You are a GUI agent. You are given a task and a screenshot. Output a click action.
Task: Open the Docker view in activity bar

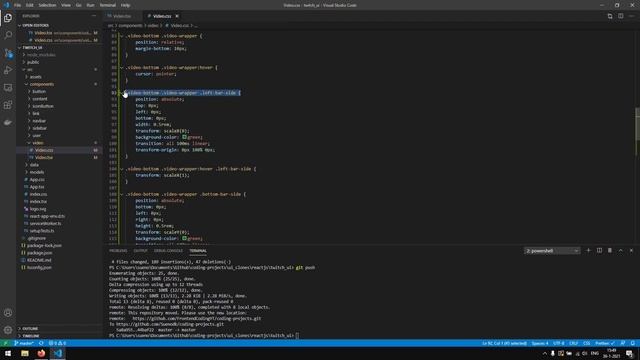(x=8, y=122)
